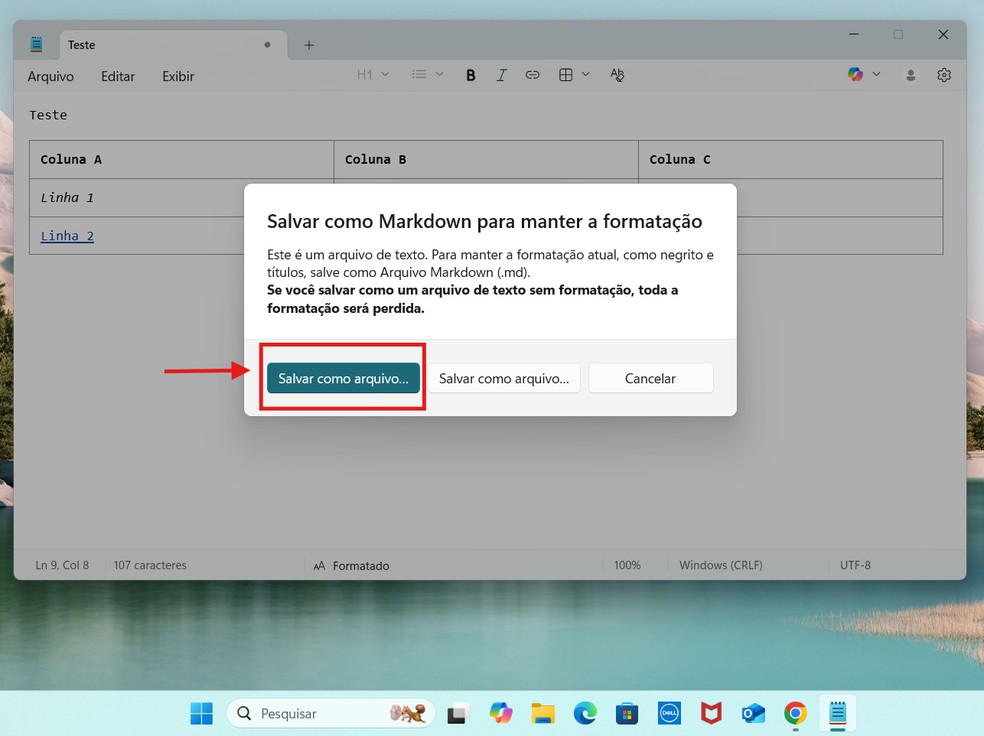Image resolution: width=984 pixels, height=736 pixels.
Task: Open the Copilot menu in Notepad toolbar
Action: click(864, 75)
